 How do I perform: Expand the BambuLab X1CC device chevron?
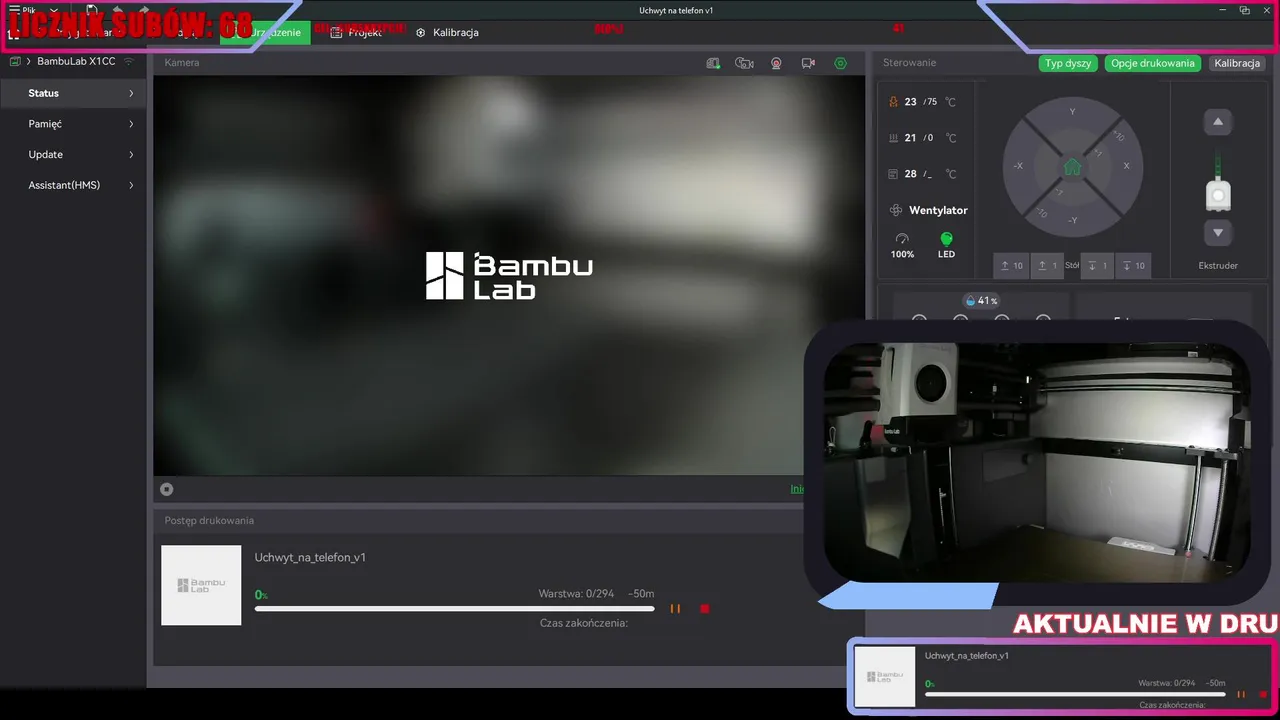coord(29,61)
